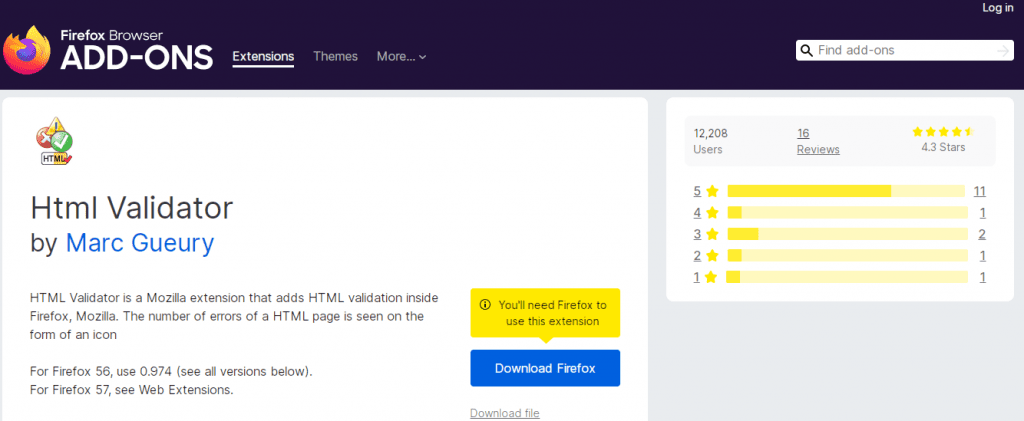Viewport: 1024px width, 421px height.
Task: Click the Html Validator extension icon
Action: pyautogui.click(x=54, y=141)
